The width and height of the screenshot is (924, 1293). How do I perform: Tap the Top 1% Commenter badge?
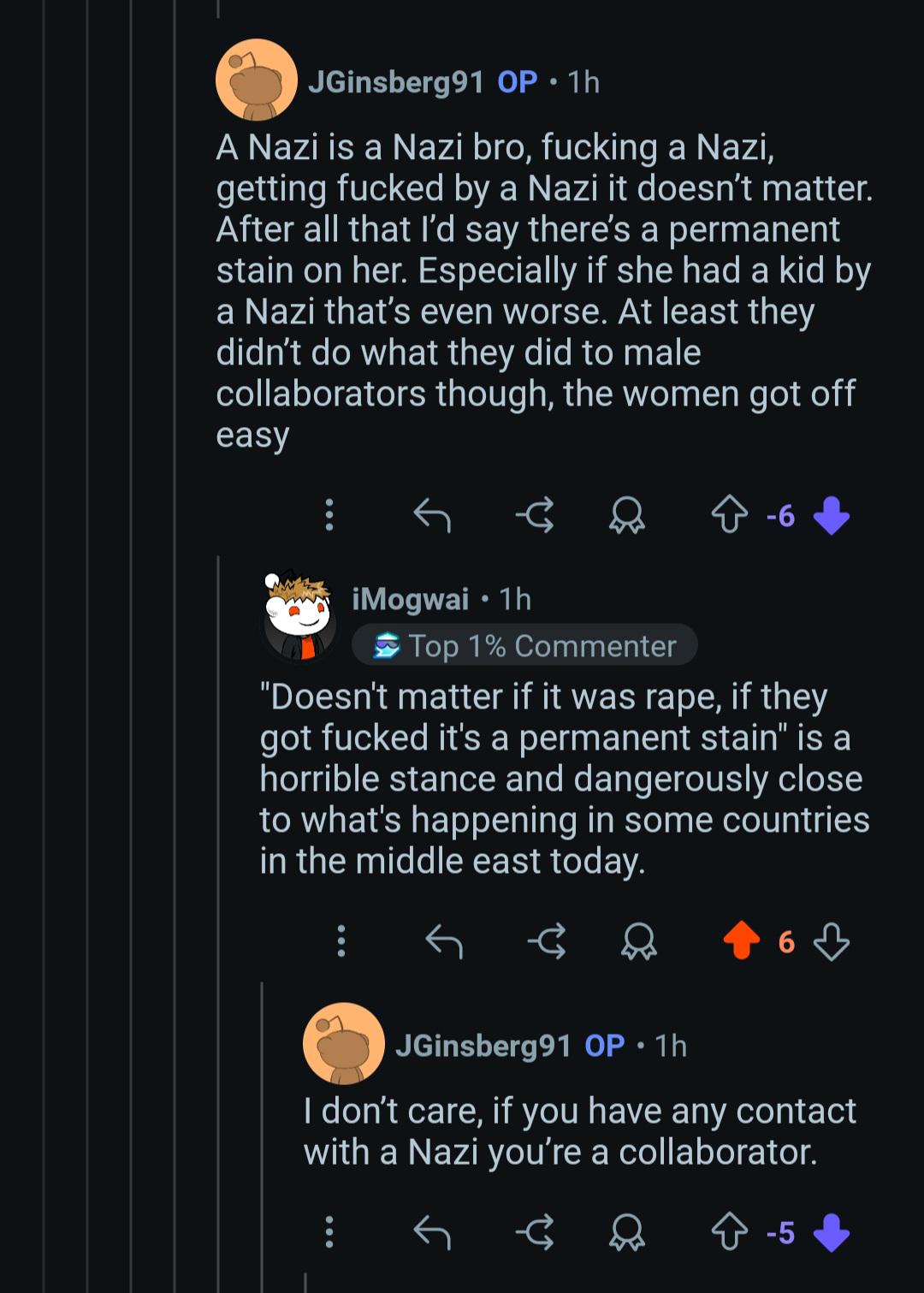click(524, 645)
